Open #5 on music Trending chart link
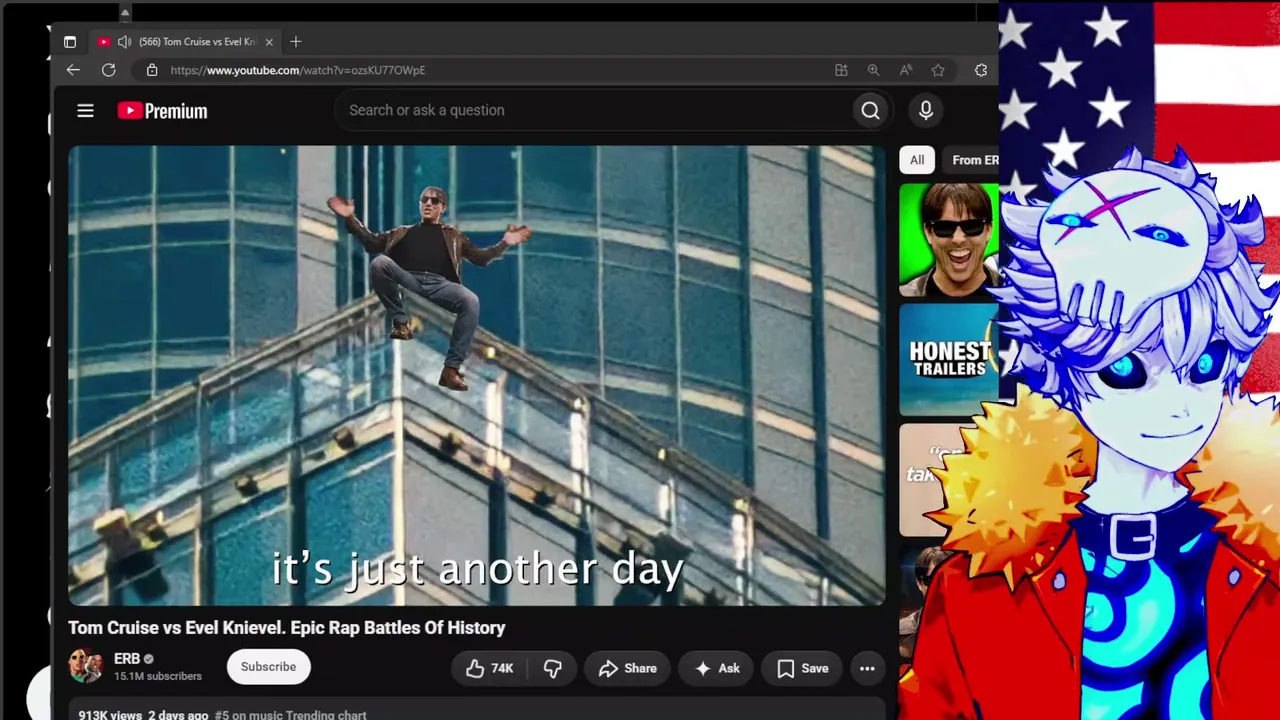This screenshot has width=1280, height=720. pyautogui.click(x=290, y=715)
